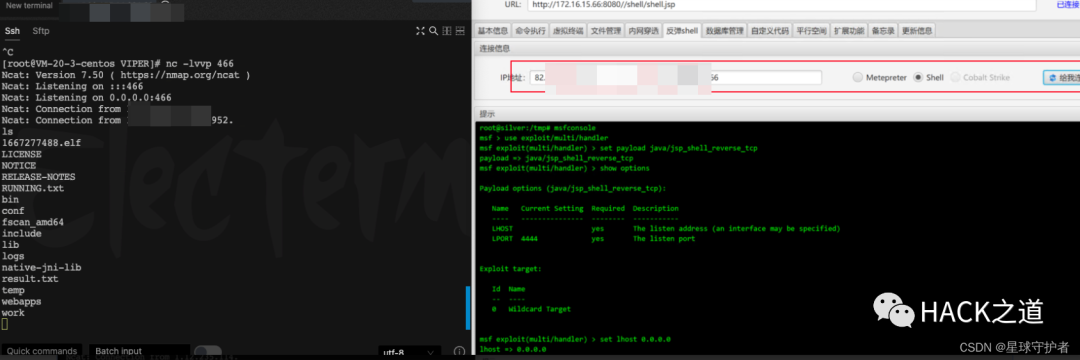Open Quick commands panel
The image size is (1080, 360).
pyautogui.click(x=41, y=351)
